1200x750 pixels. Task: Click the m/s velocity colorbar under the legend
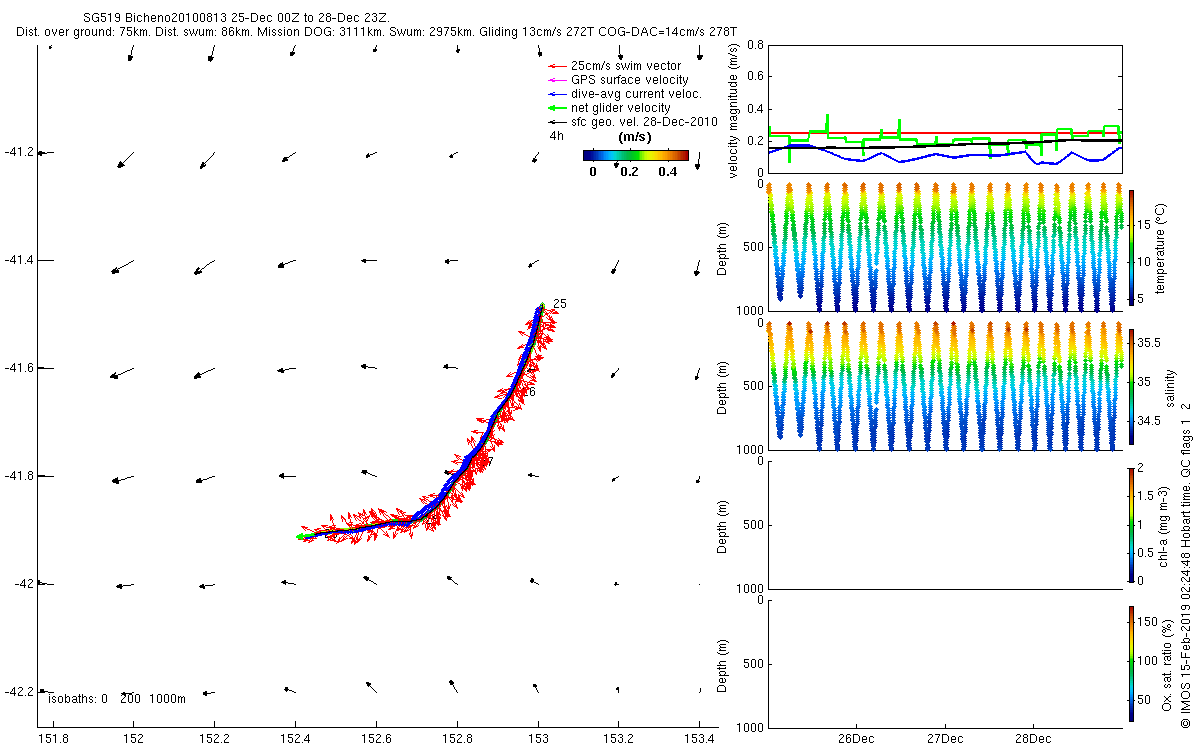pos(636,155)
